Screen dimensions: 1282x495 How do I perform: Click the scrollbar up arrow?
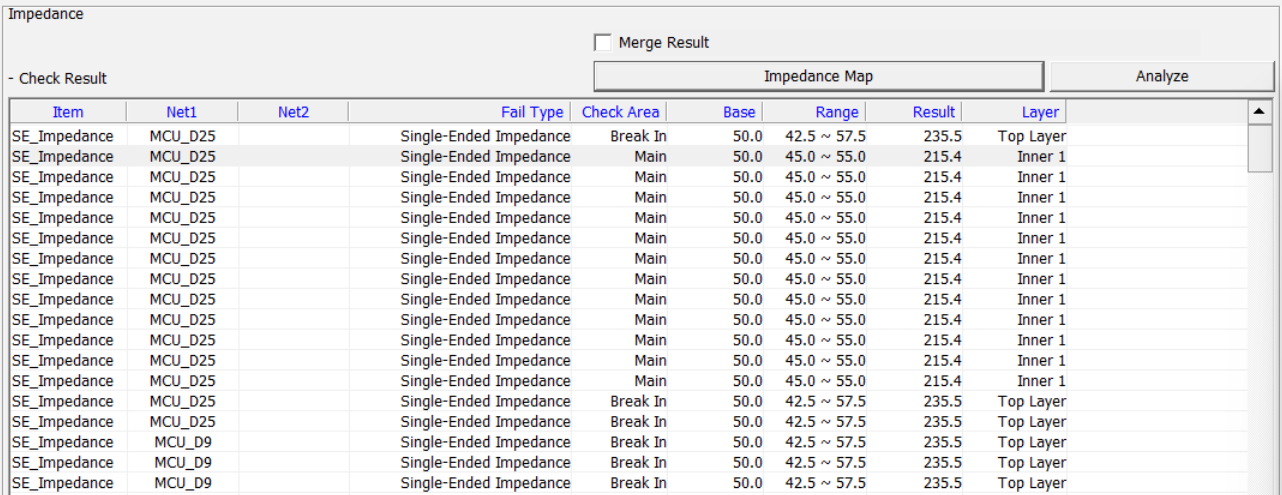pos(1259,110)
